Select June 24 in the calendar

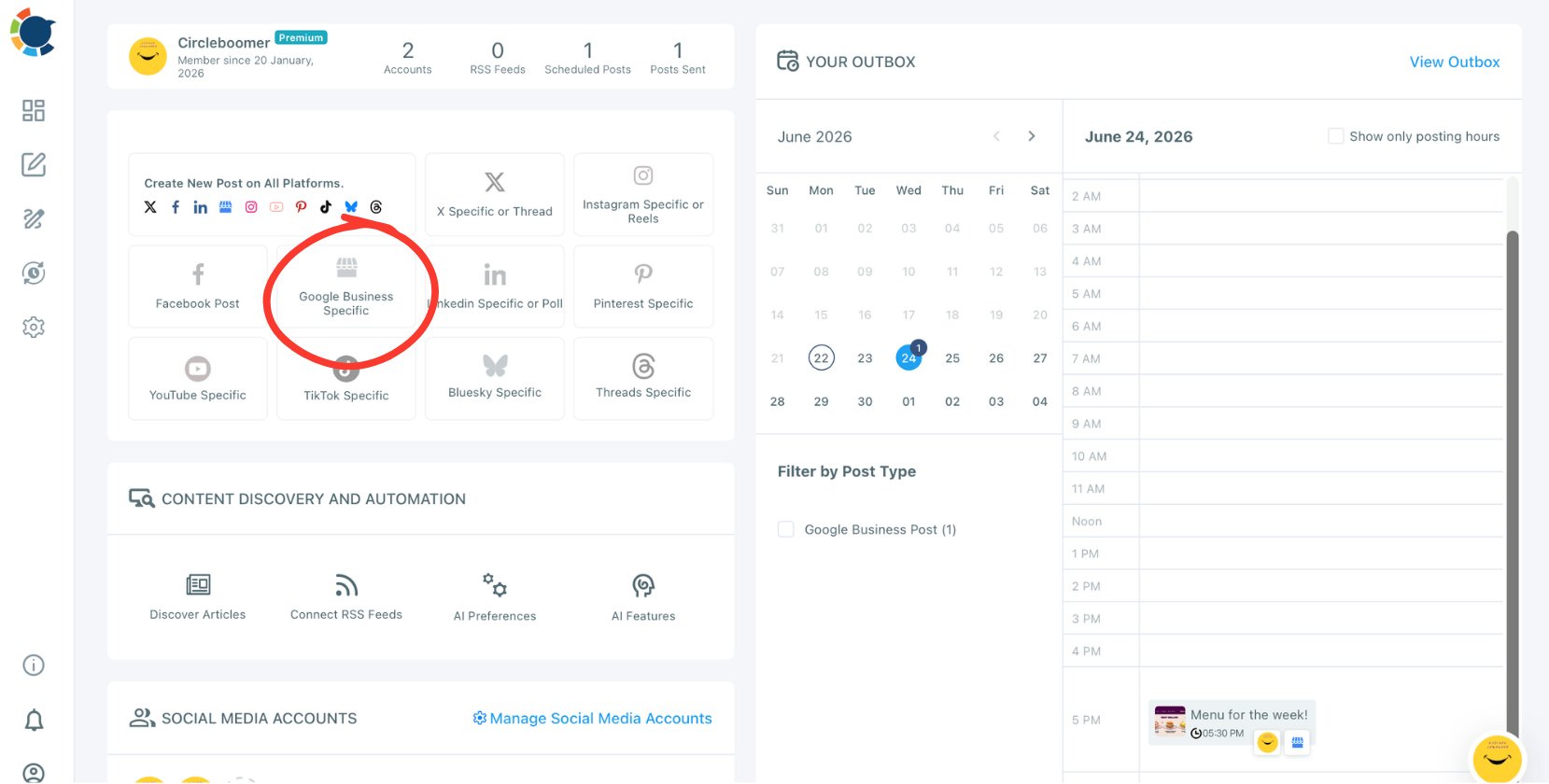[909, 358]
